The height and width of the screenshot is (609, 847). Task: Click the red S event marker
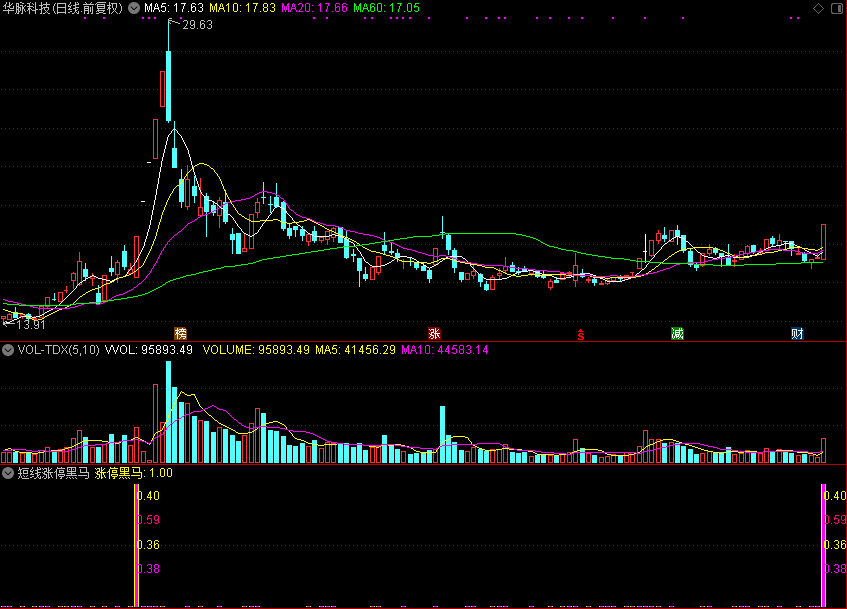click(581, 335)
